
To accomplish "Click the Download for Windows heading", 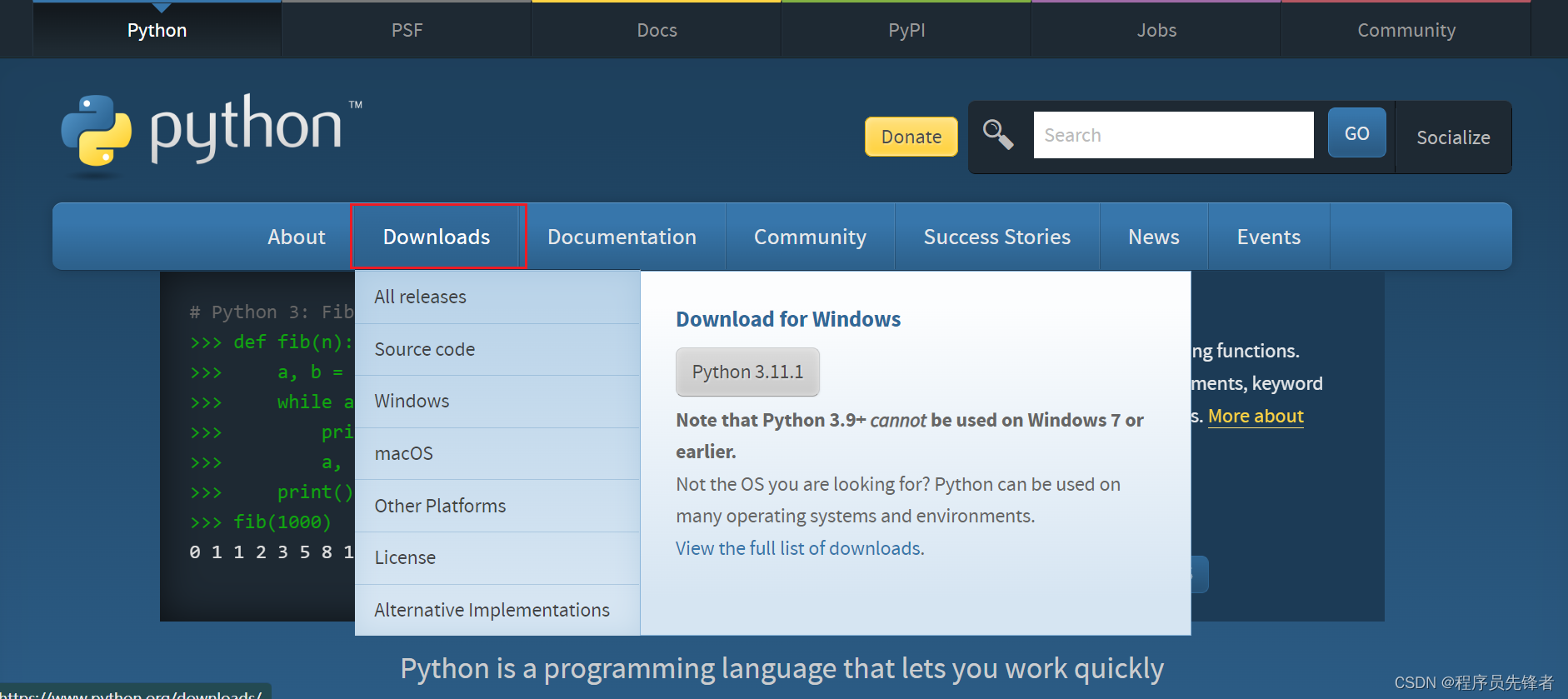I will [788, 319].
